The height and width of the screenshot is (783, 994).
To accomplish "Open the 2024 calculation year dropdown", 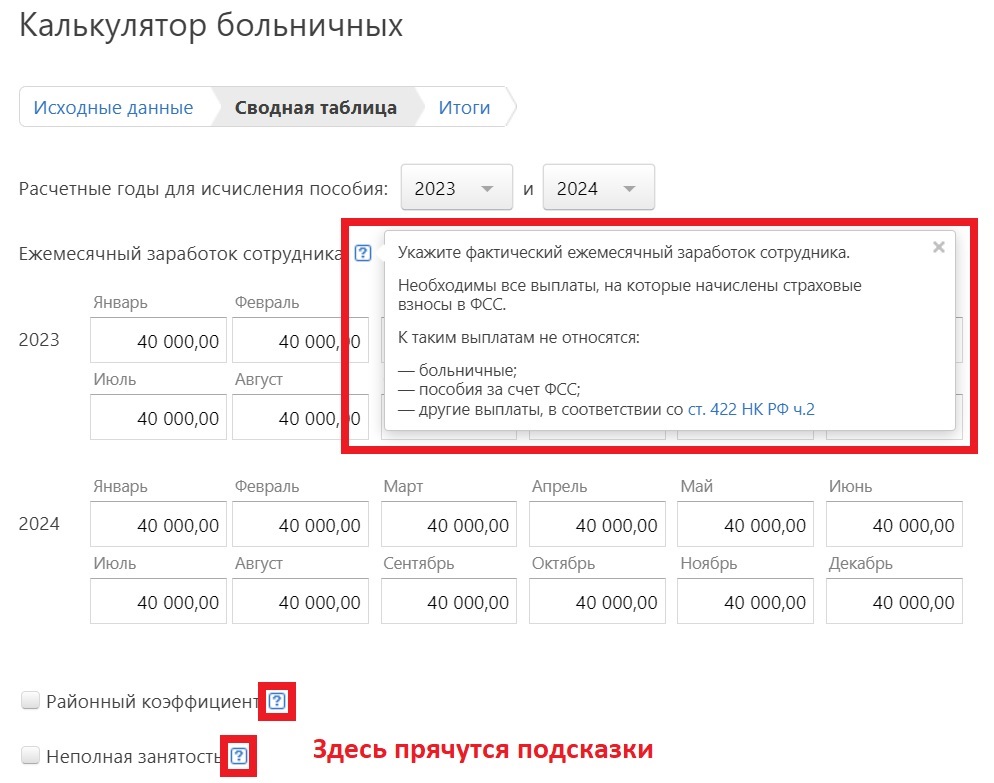I will pos(598,188).
